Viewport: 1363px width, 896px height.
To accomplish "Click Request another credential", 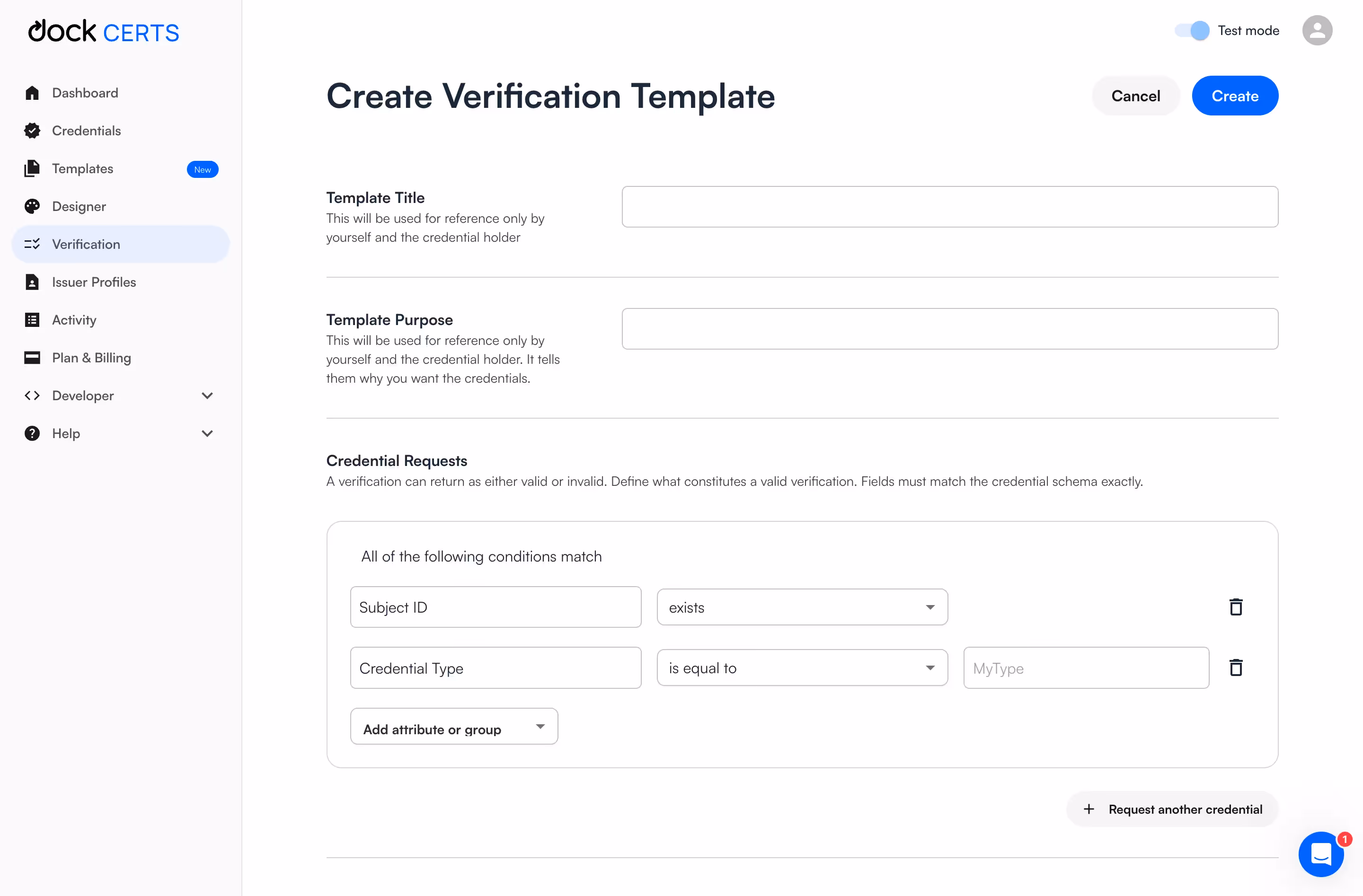I will click(x=1172, y=809).
